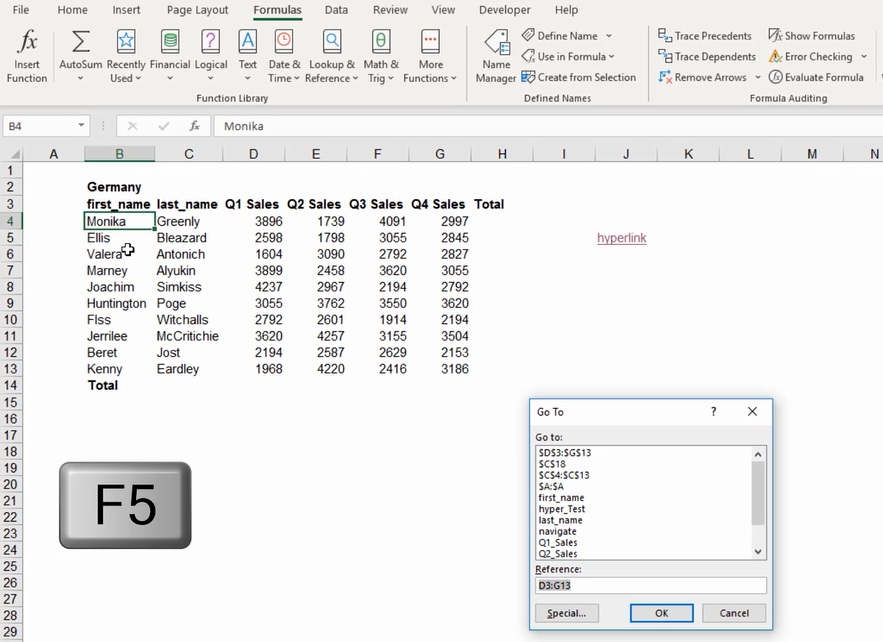Click the Special button in Go To
Viewport: 883px width, 642px height.
point(566,613)
